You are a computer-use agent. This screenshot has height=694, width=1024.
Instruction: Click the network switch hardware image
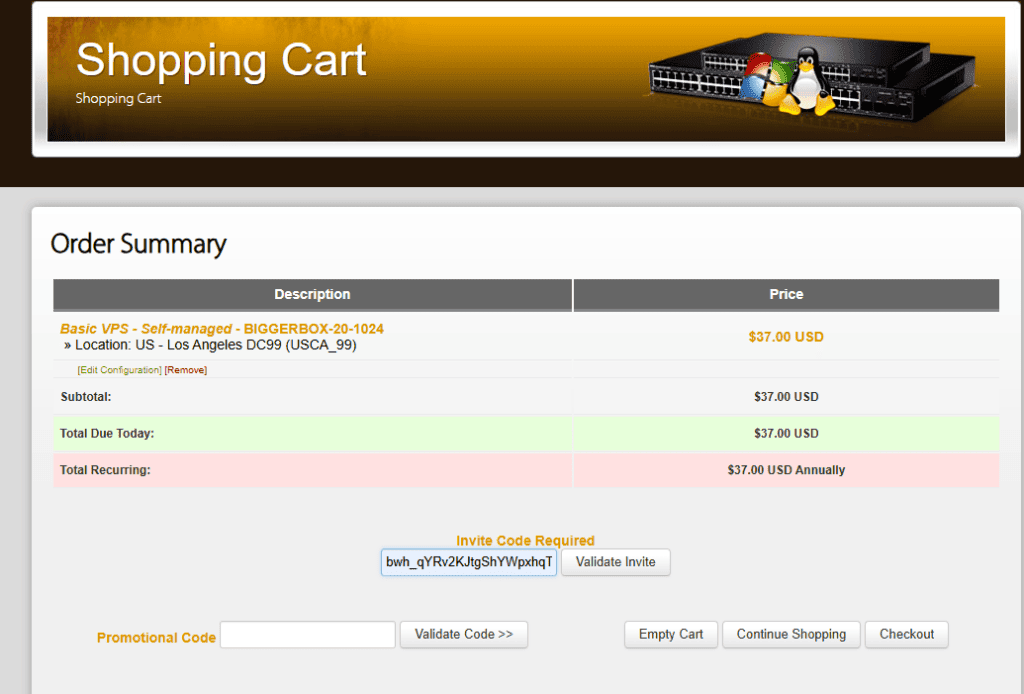coord(812,77)
